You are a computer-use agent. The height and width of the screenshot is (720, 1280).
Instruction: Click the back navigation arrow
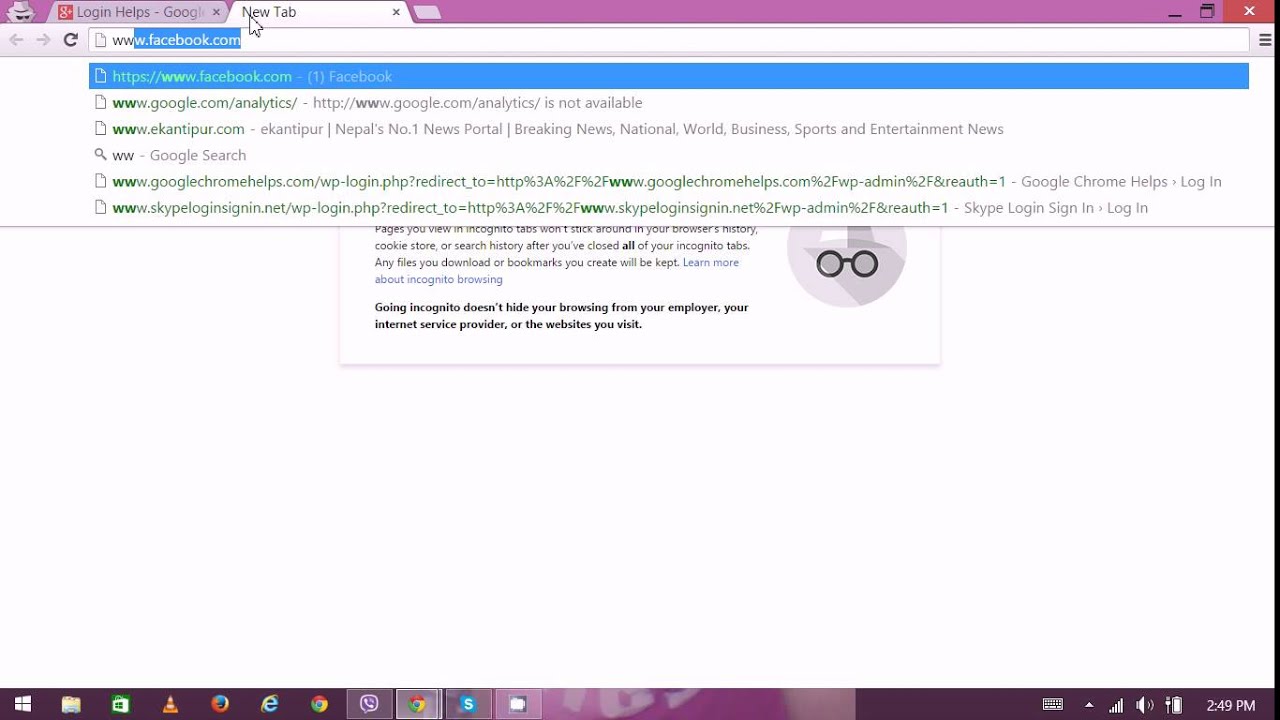pos(16,40)
